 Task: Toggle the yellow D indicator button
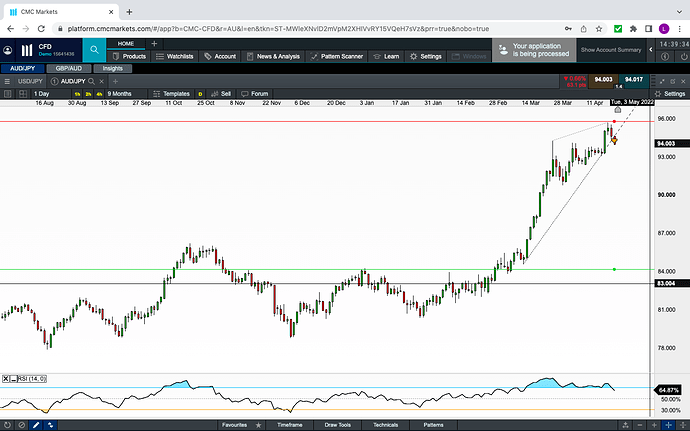coord(200,93)
